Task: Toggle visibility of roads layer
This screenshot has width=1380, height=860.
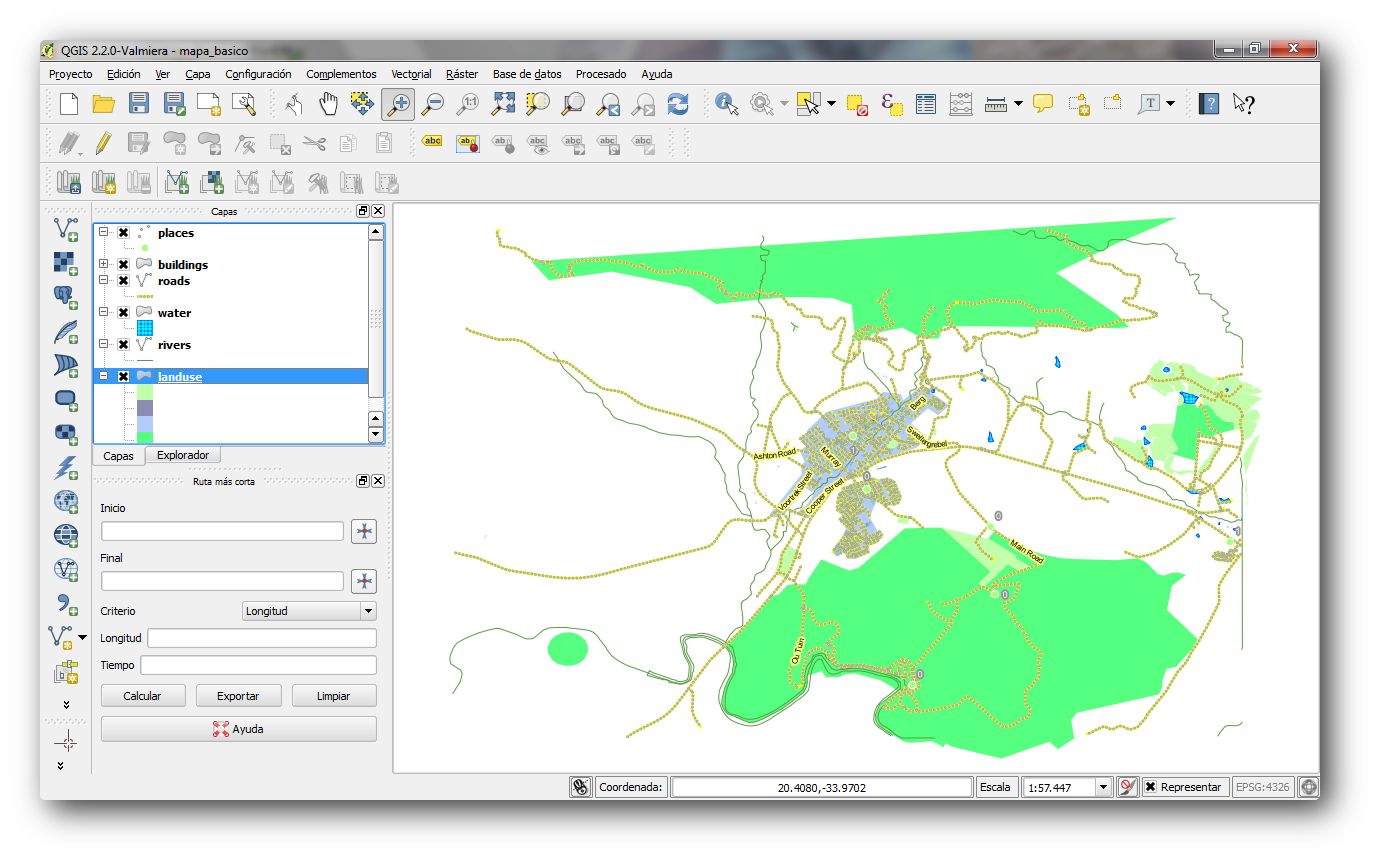Action: coord(123,281)
